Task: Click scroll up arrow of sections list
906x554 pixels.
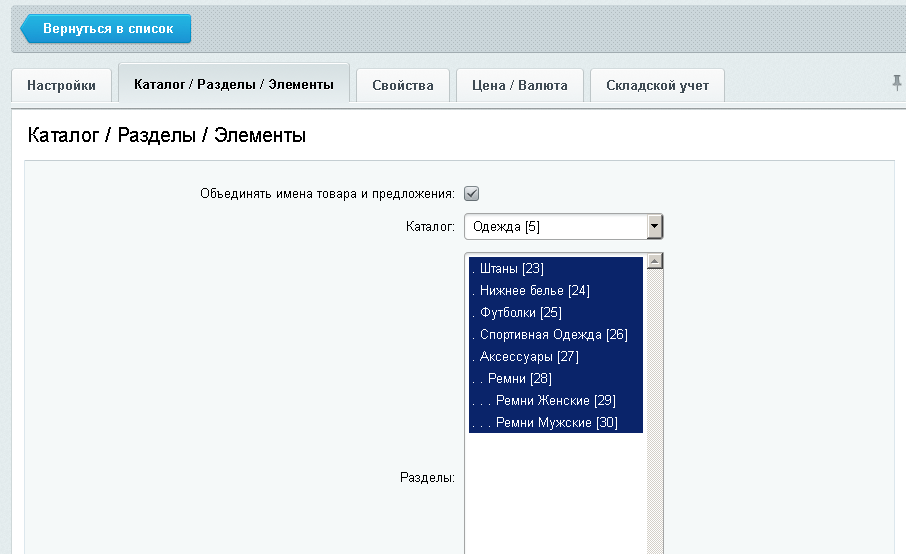Action: click(x=655, y=262)
